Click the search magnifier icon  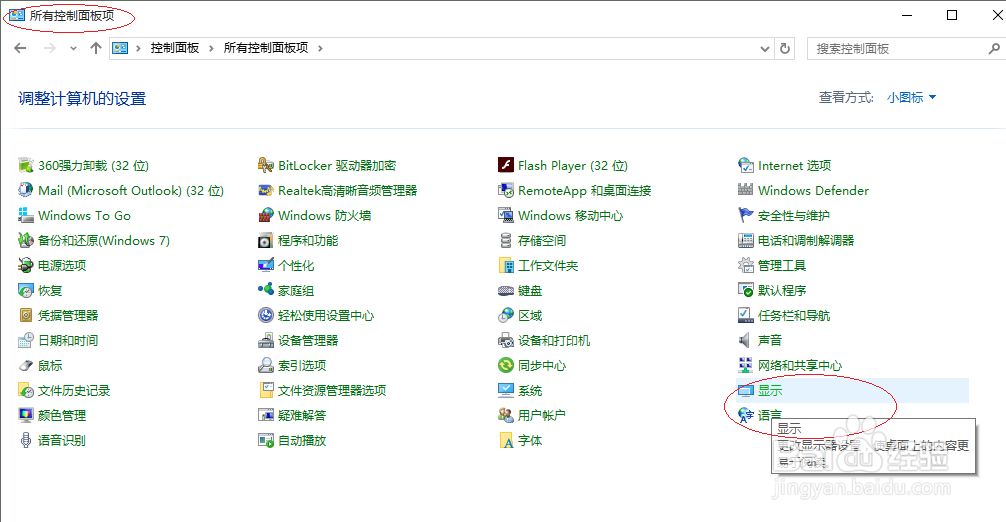tap(994, 49)
